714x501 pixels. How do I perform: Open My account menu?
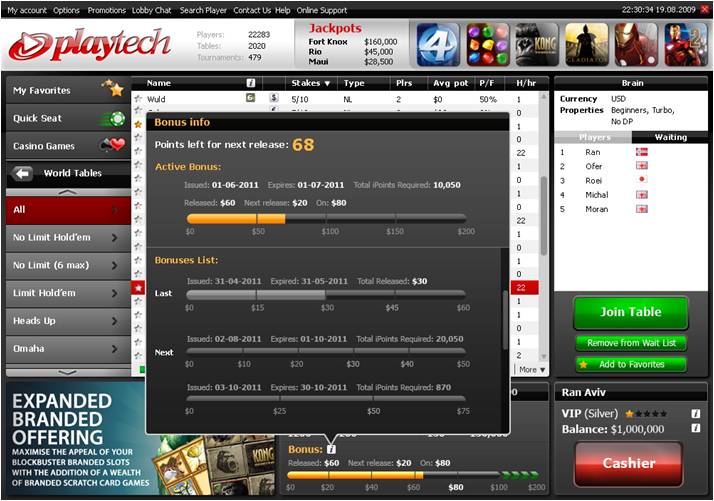27,10
